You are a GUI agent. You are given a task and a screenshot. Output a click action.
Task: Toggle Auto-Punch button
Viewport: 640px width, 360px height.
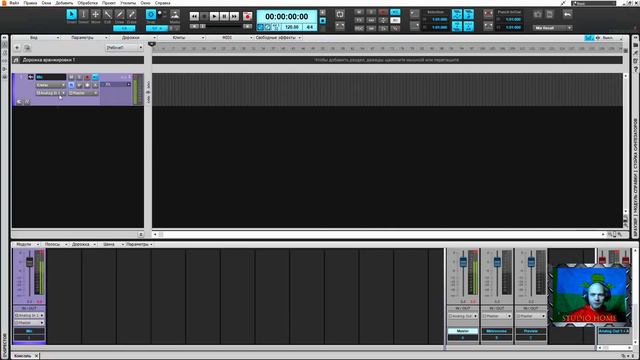(x=488, y=14)
